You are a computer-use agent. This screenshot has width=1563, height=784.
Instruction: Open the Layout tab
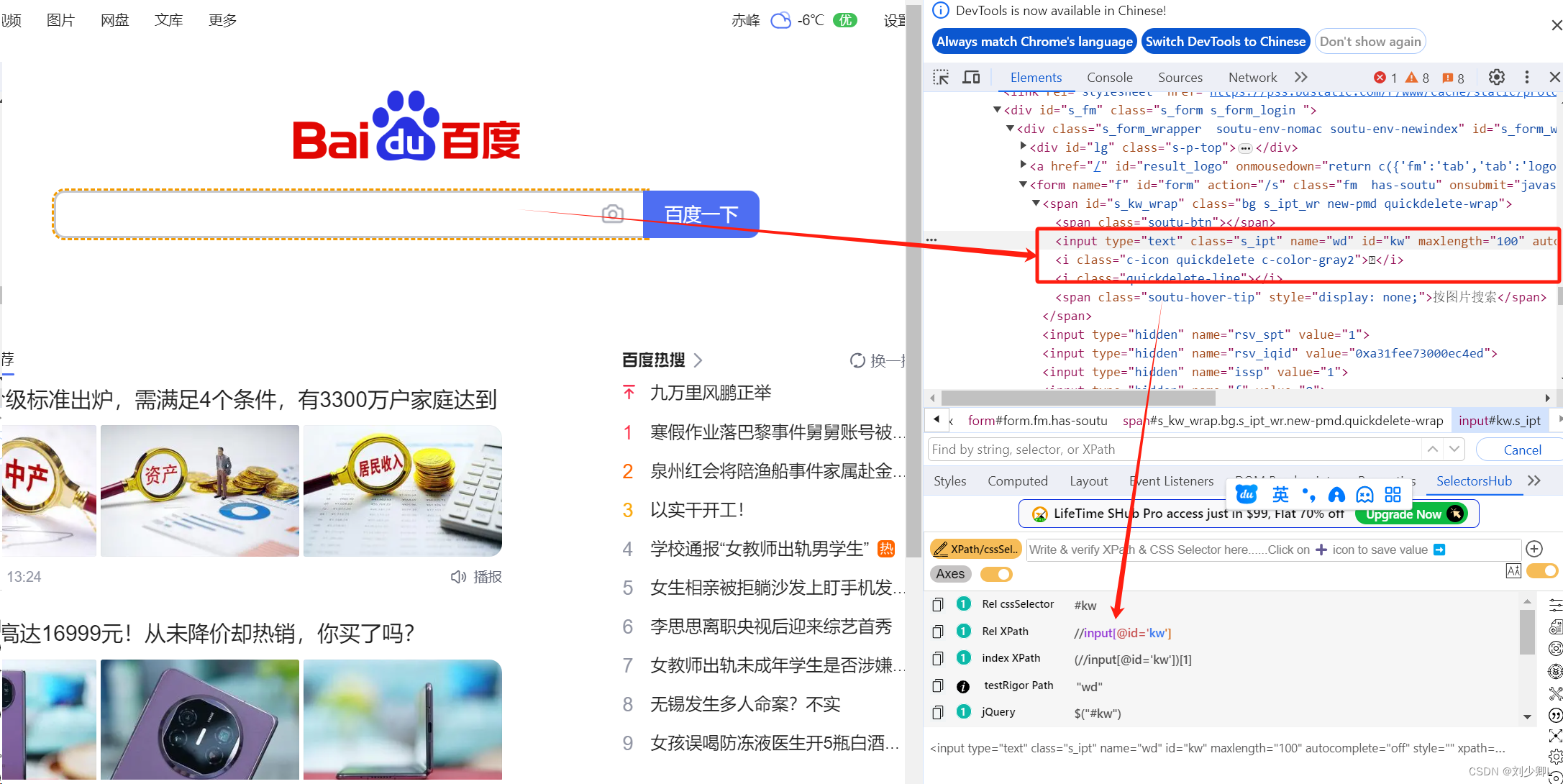click(1088, 481)
